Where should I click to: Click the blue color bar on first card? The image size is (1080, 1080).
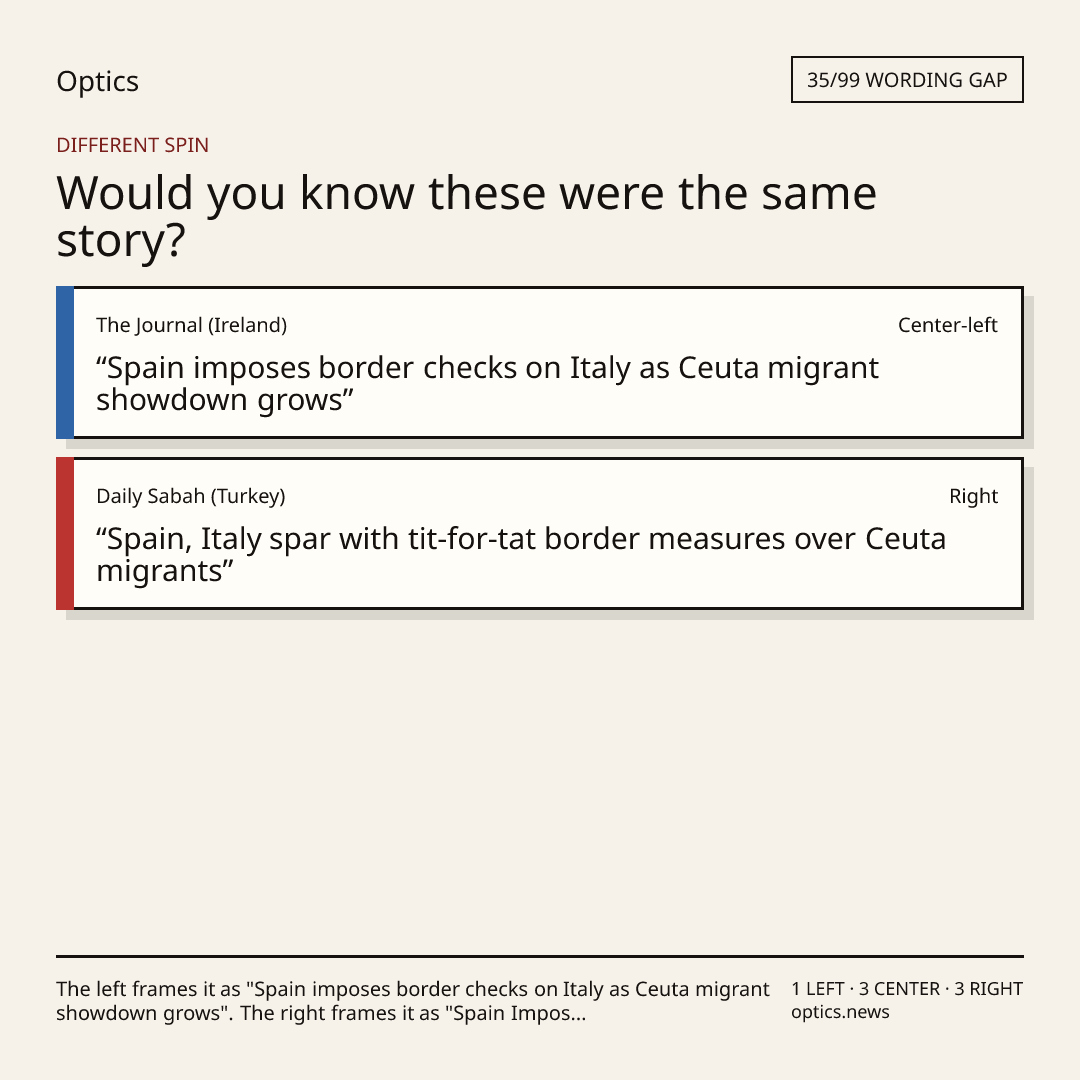65,362
